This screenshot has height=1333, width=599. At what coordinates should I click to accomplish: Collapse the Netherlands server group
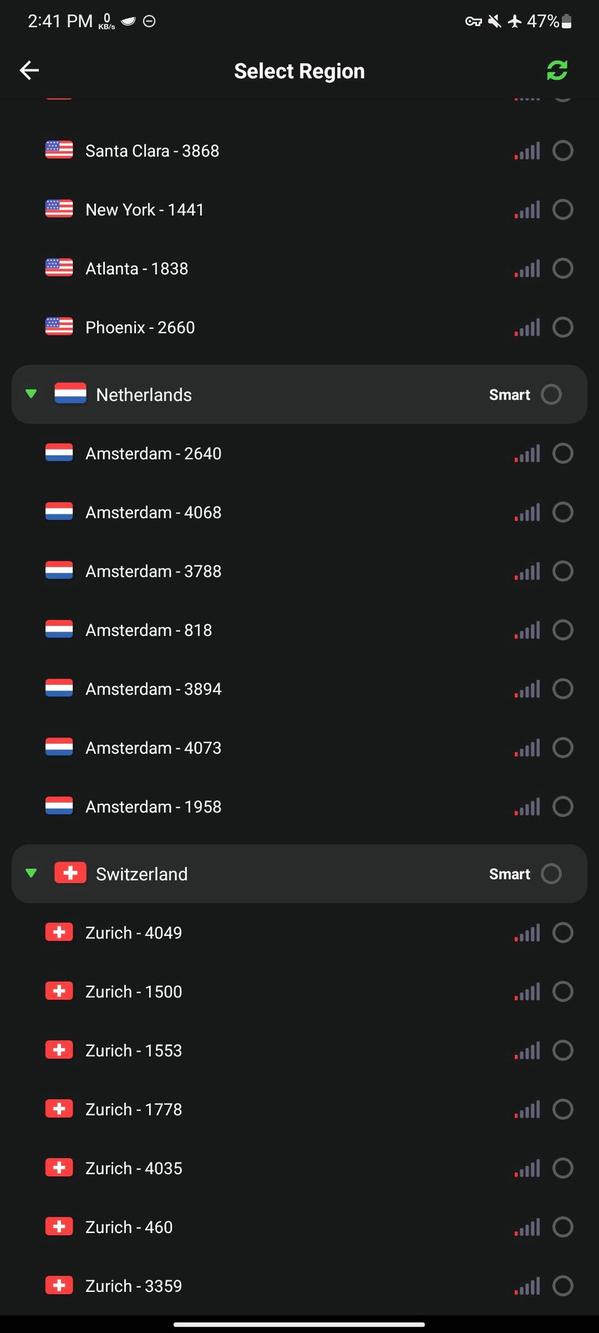click(31, 394)
